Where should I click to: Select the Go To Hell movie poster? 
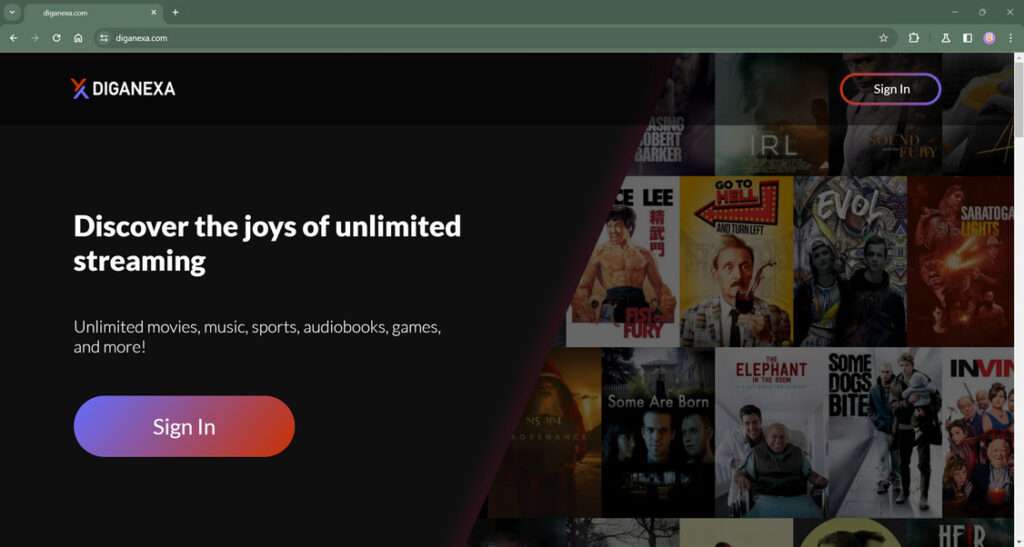(736, 261)
